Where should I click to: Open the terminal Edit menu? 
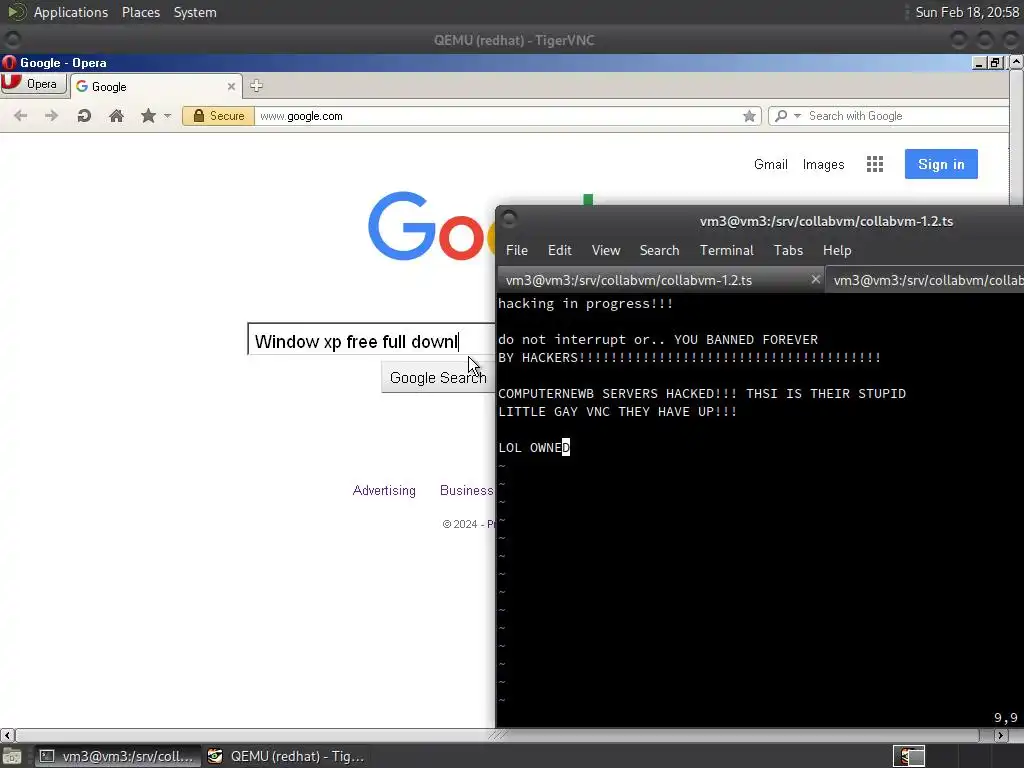coord(559,250)
